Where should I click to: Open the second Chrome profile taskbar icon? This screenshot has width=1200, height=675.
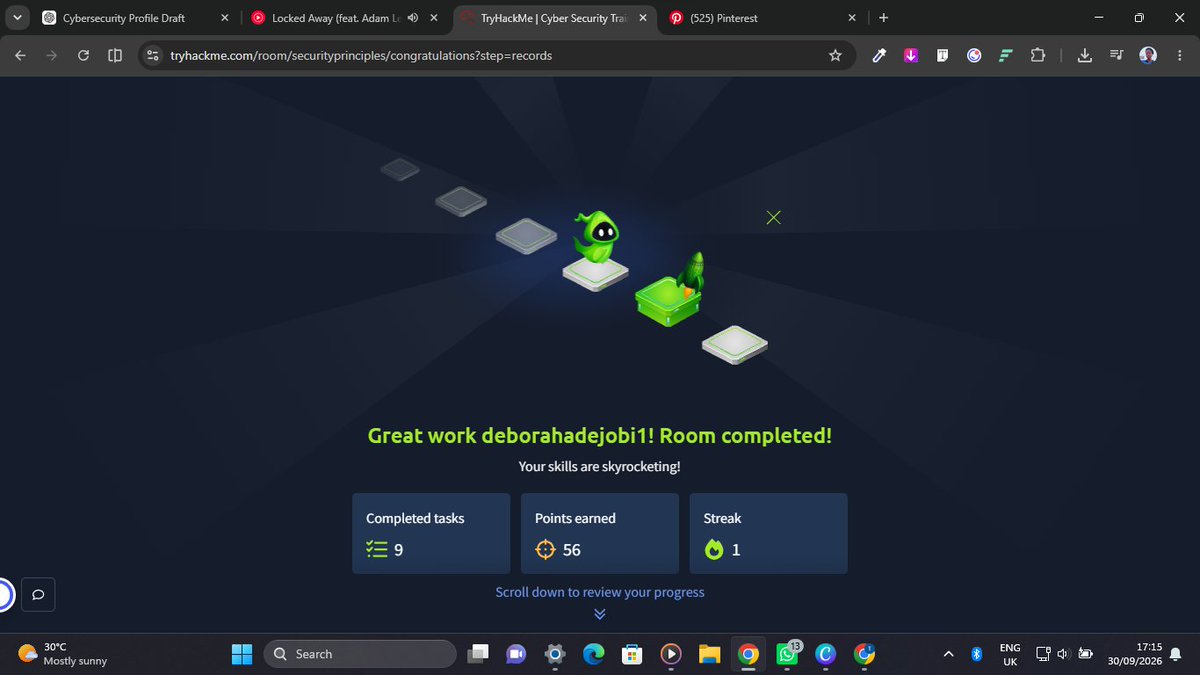[864, 654]
